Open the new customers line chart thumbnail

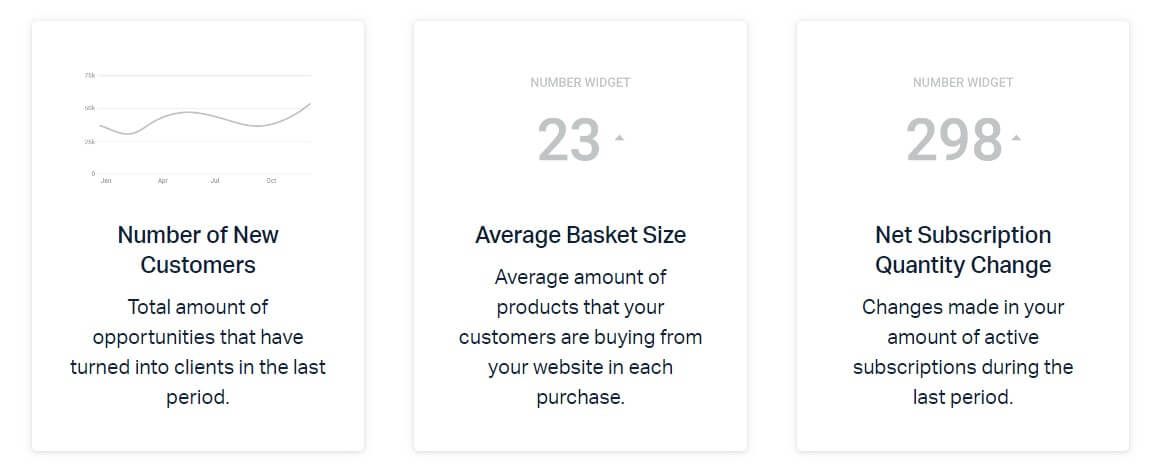[x=198, y=128]
